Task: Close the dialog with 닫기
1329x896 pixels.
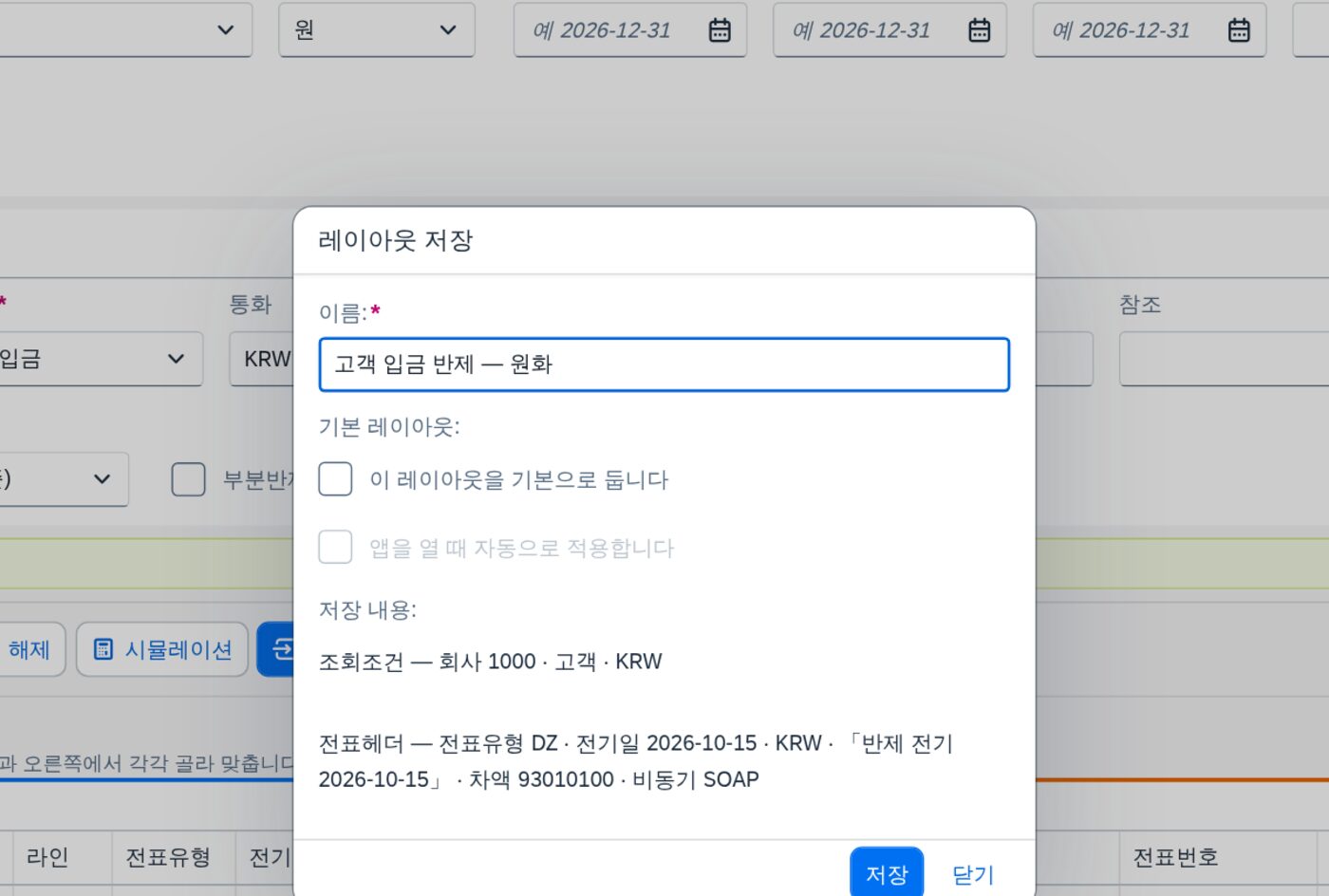Action: pyautogui.click(x=973, y=873)
